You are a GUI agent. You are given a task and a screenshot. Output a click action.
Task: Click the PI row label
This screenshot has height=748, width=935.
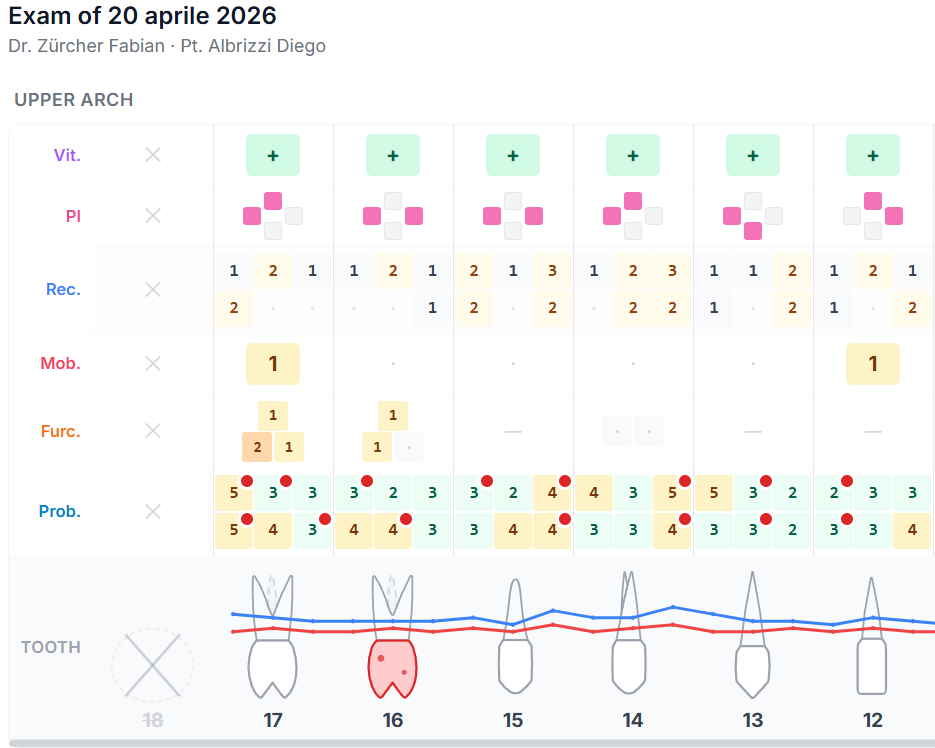73,216
